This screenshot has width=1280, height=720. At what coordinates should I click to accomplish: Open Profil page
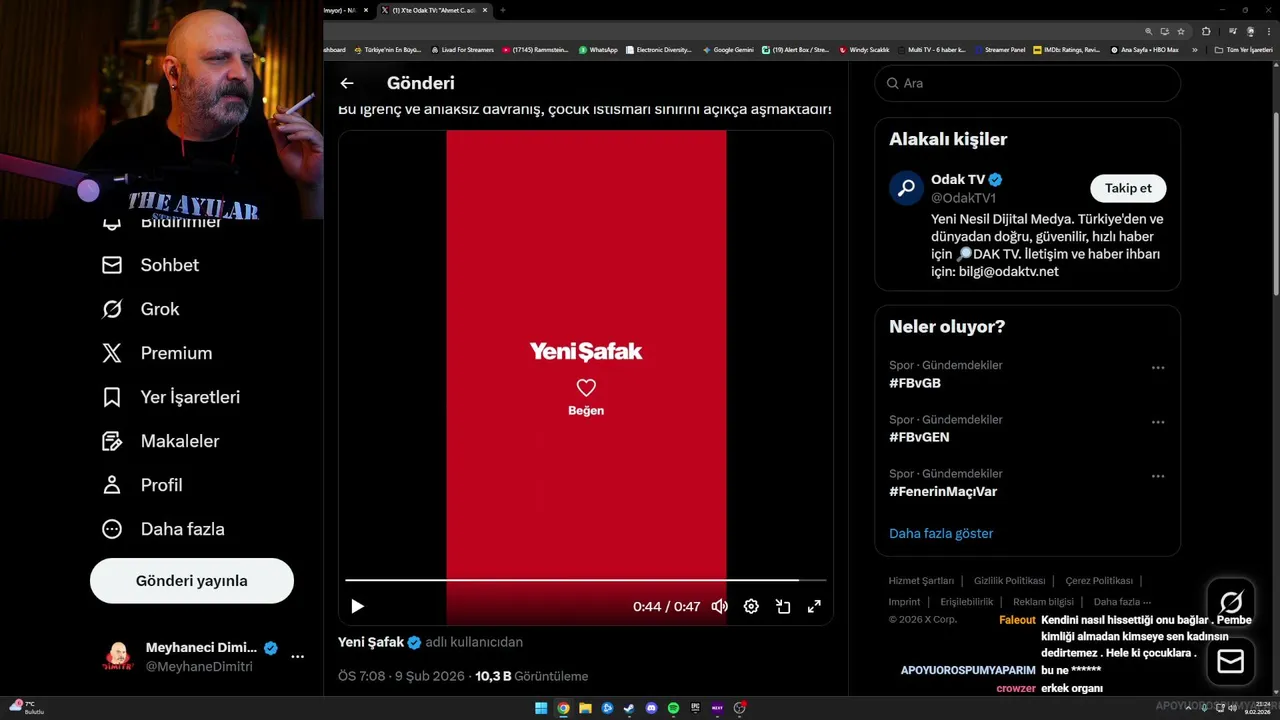coord(142,485)
